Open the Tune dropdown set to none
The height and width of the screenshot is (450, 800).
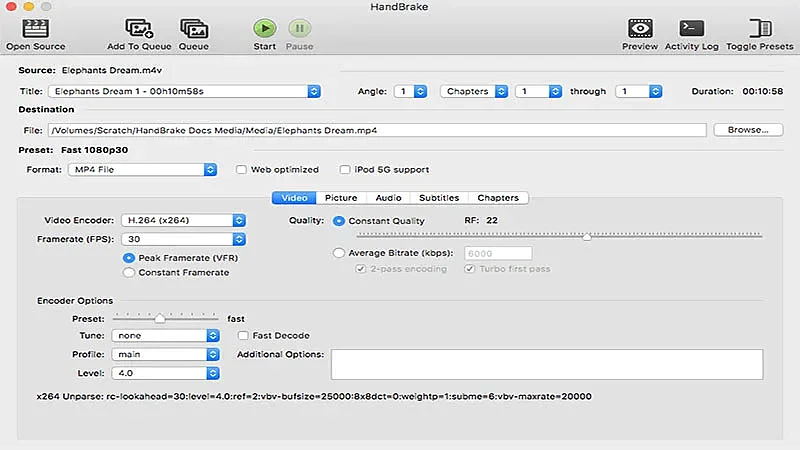(x=166, y=336)
